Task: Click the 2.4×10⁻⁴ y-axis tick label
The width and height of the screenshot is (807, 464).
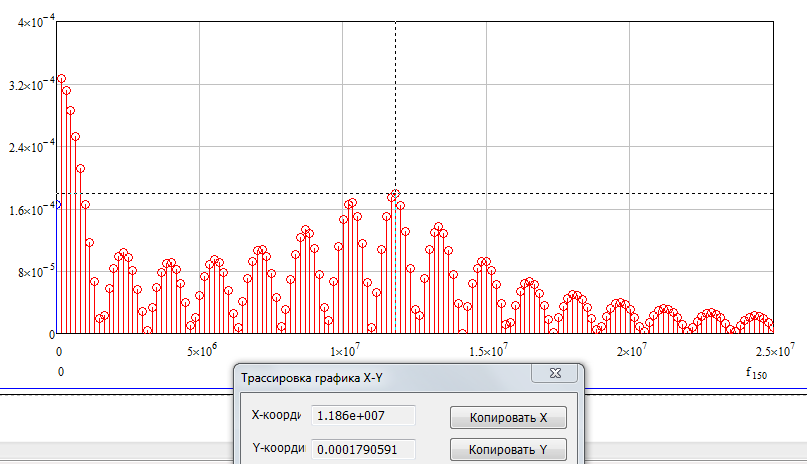Action: click(32, 147)
